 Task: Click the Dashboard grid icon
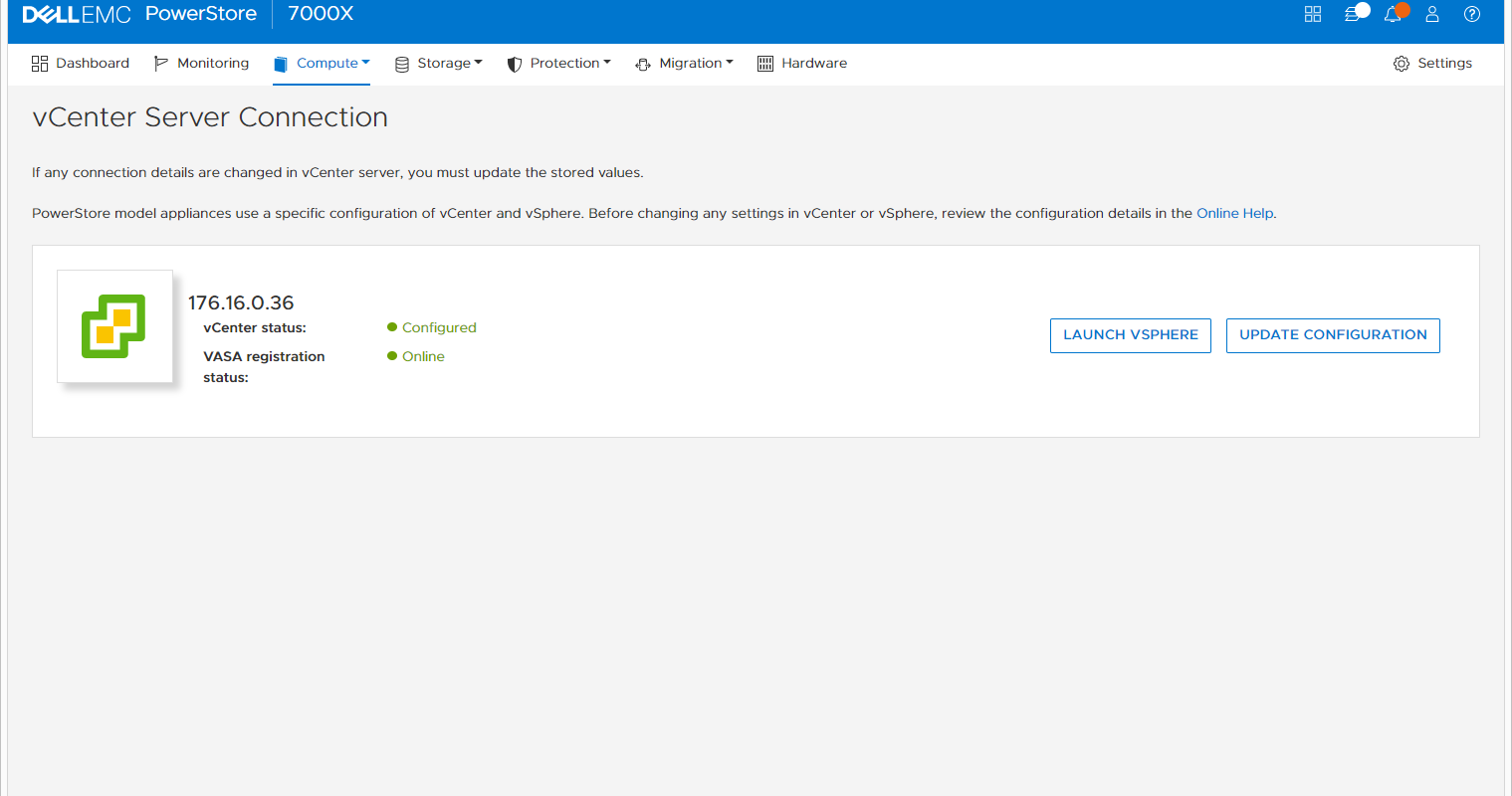pyautogui.click(x=40, y=64)
